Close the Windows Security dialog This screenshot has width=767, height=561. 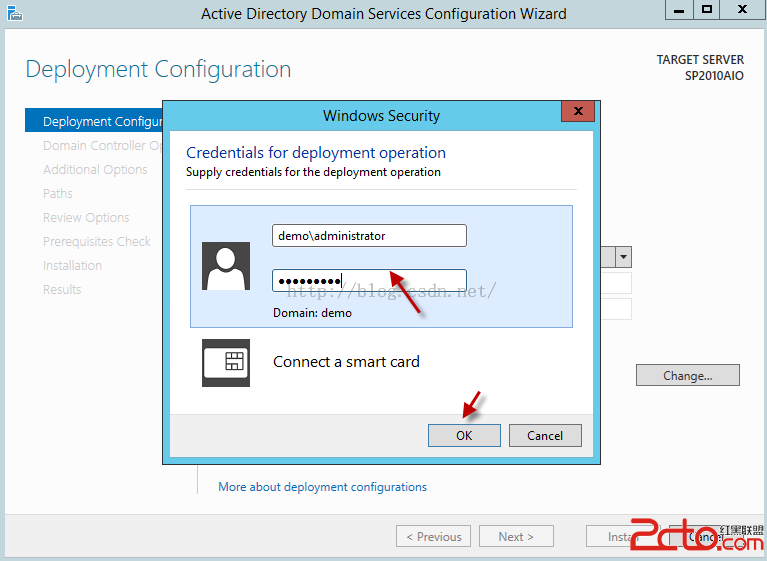pyautogui.click(x=578, y=111)
